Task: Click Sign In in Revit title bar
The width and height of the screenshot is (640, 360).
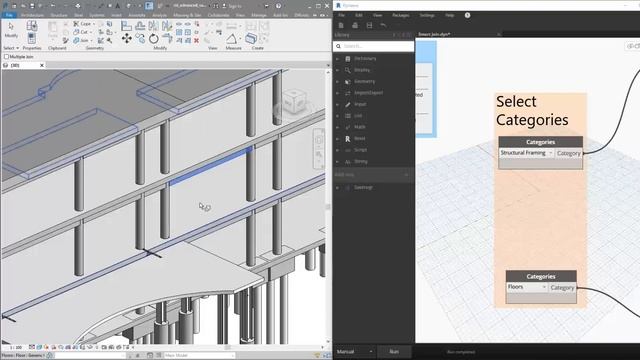Action: coord(232,6)
